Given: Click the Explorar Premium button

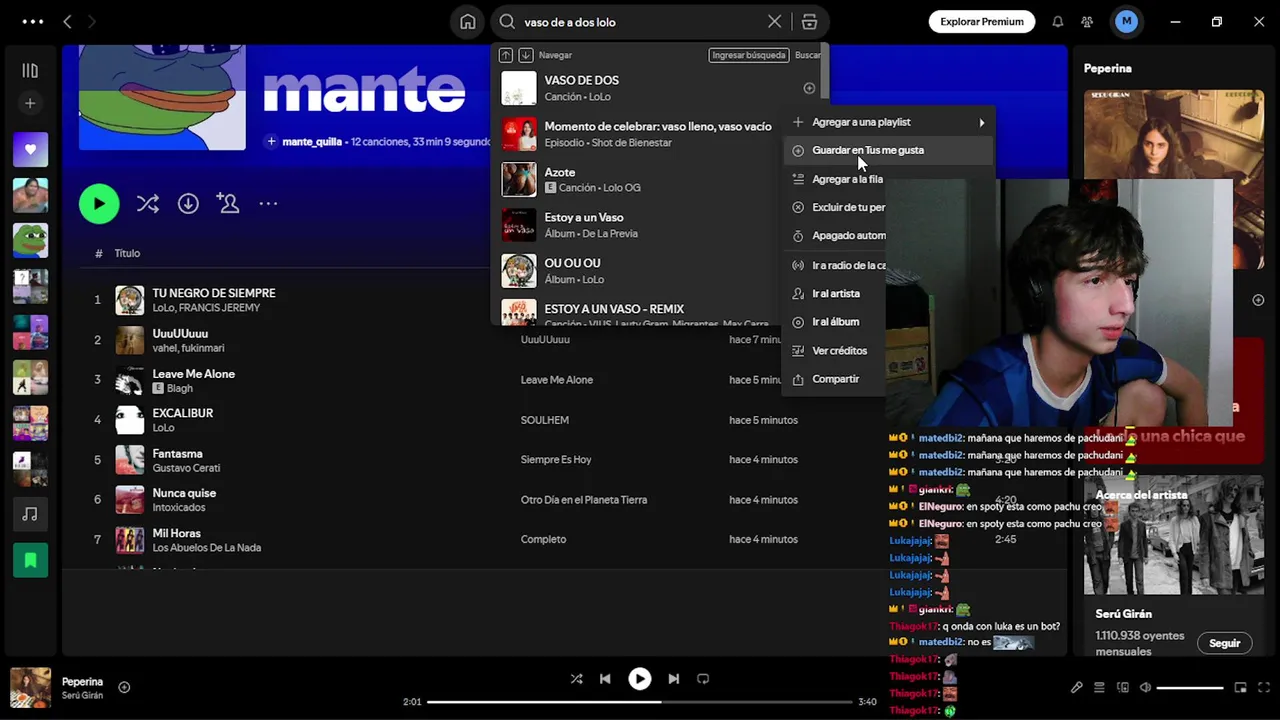Looking at the screenshot, I should coord(981,22).
